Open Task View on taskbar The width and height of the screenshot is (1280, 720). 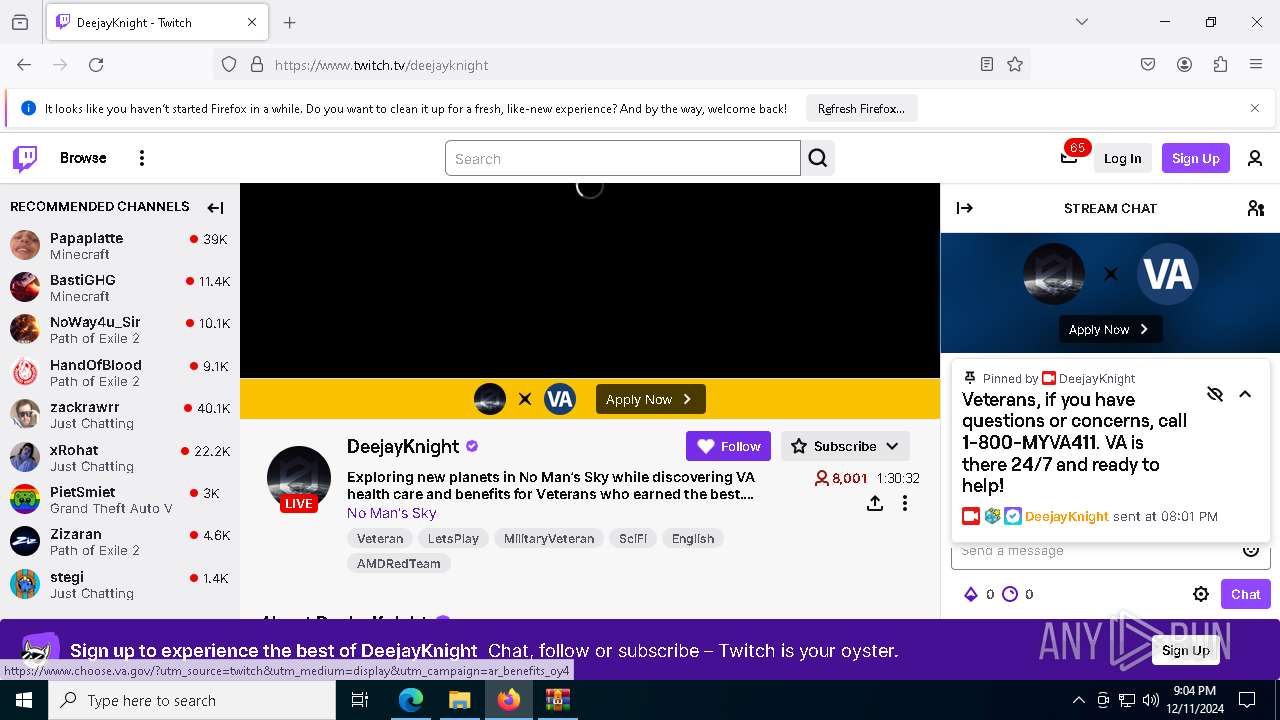[360, 700]
